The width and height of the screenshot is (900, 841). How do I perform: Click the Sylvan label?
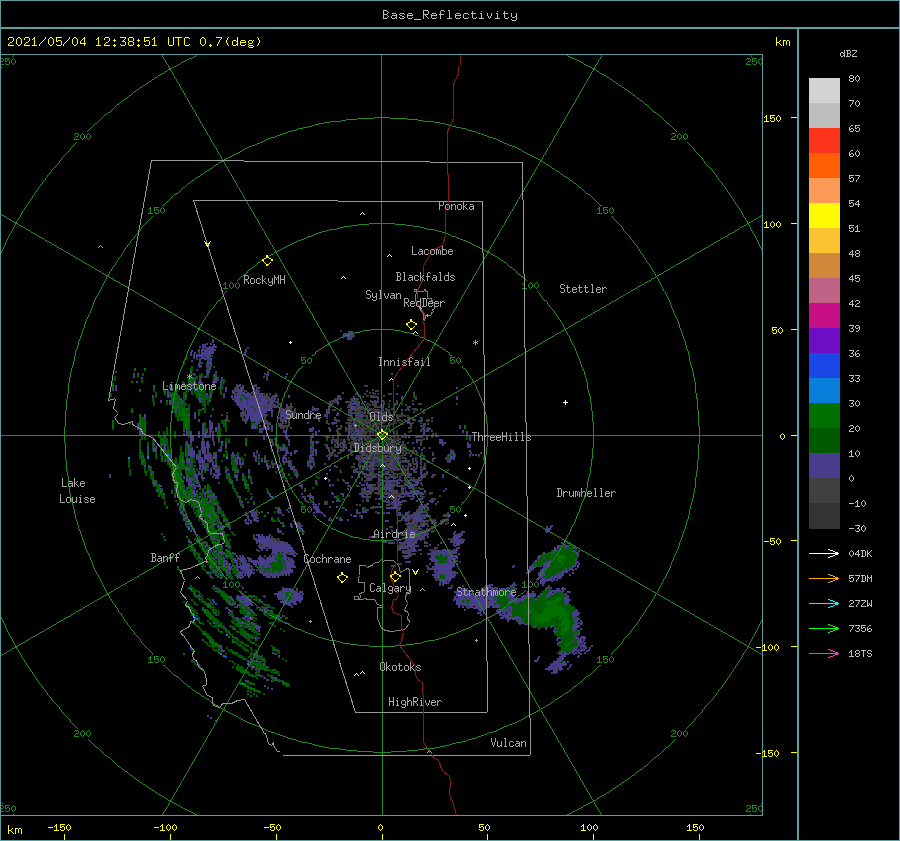pos(383,295)
